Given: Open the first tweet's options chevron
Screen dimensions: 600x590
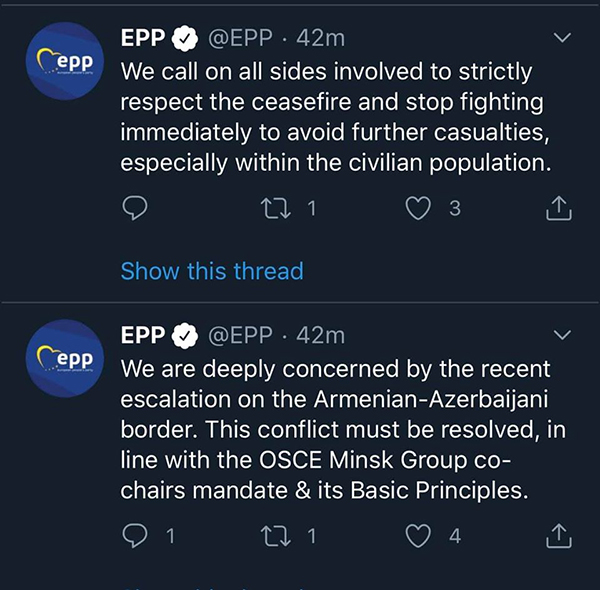Looking at the screenshot, I should click(x=562, y=37).
